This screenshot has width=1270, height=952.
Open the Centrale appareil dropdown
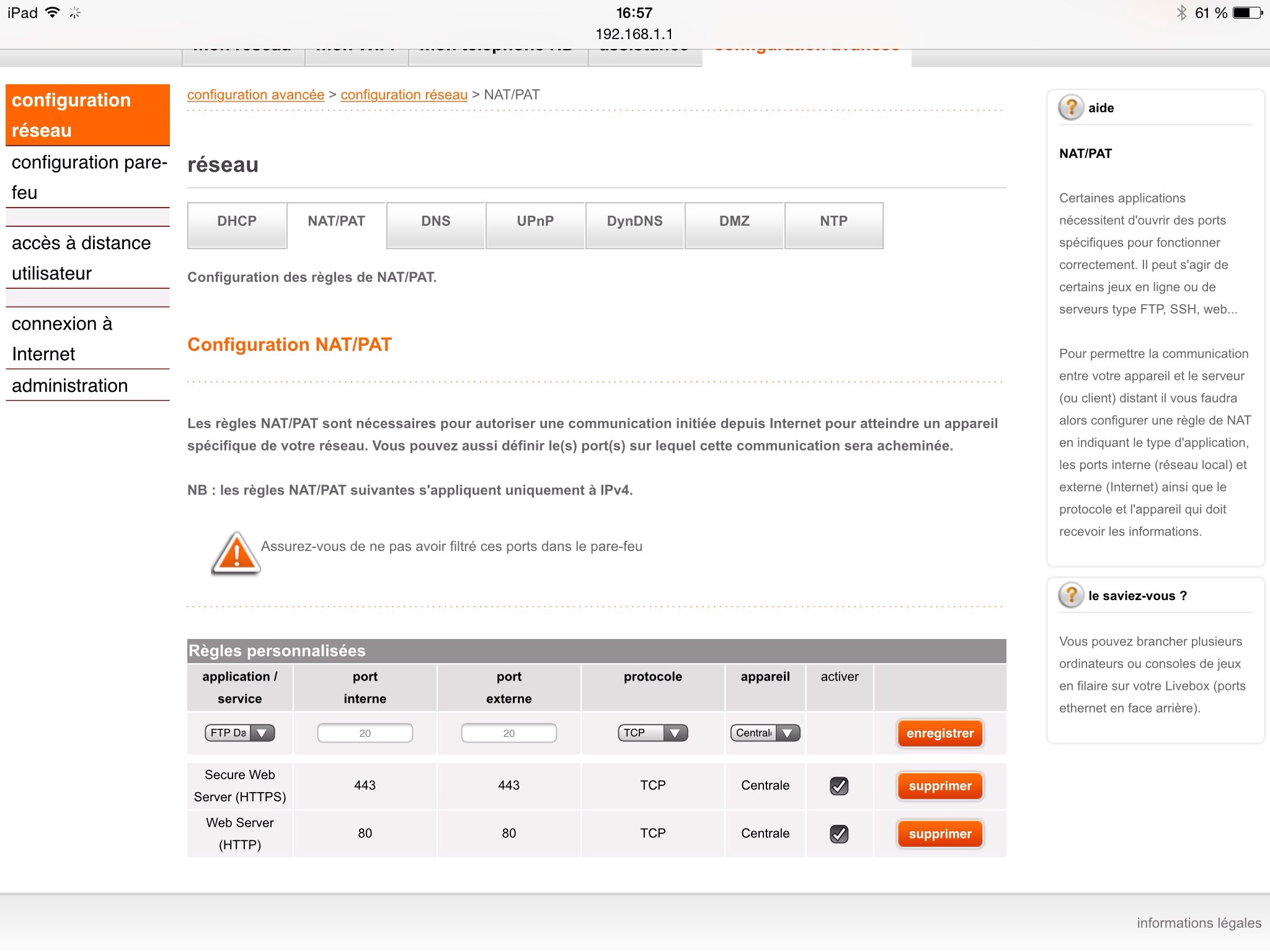click(x=765, y=733)
